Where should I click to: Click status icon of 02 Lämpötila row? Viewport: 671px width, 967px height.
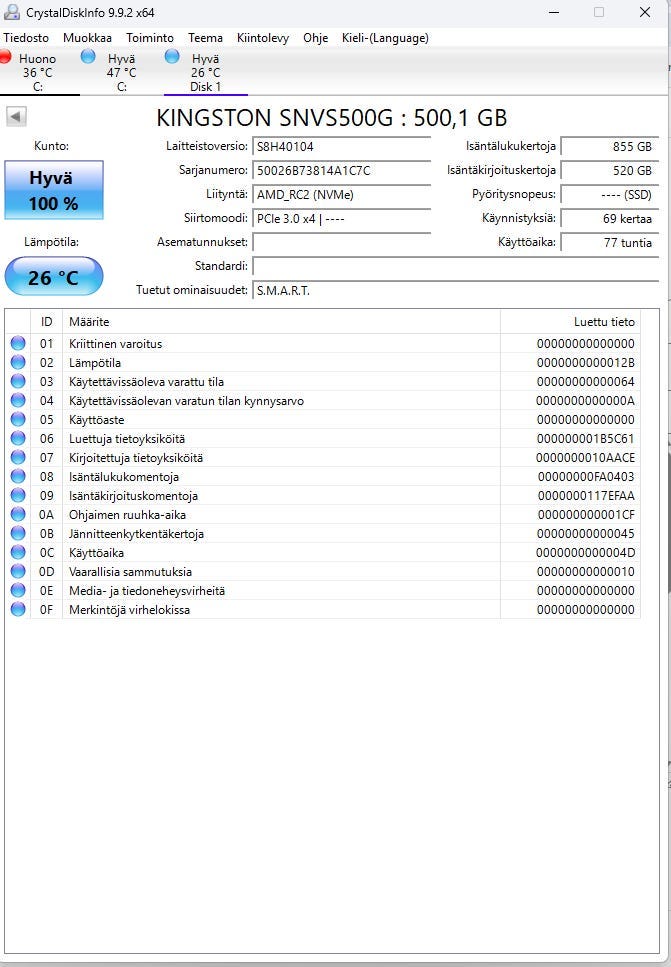[18, 363]
